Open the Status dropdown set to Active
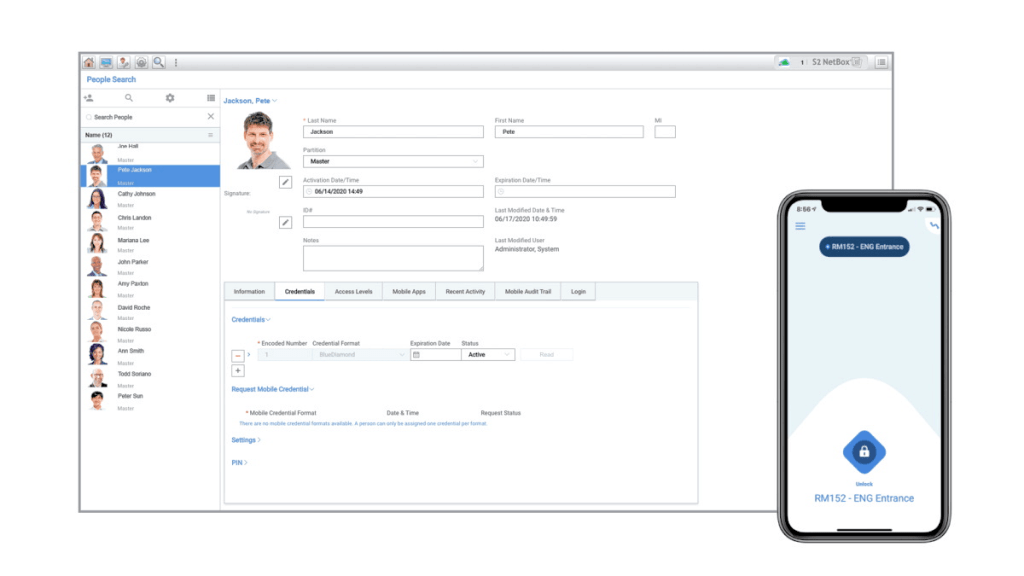The width and height of the screenshot is (1024, 576). pos(488,355)
